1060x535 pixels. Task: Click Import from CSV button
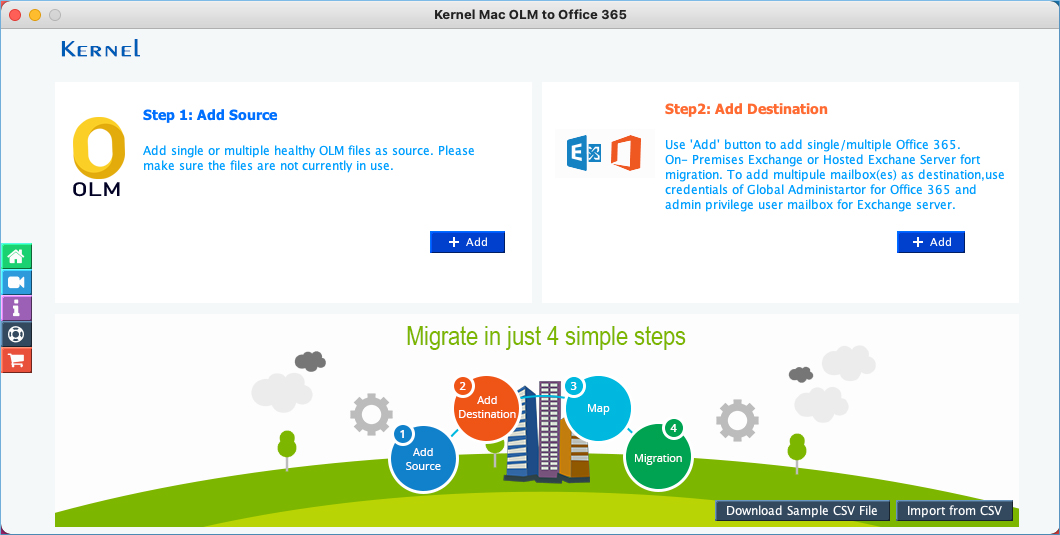click(955, 511)
